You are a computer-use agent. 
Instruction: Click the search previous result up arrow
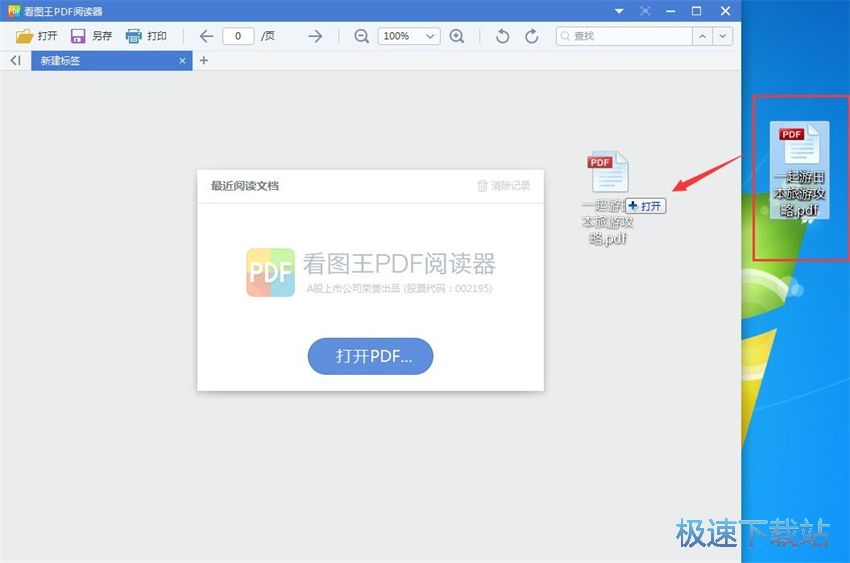[703, 36]
